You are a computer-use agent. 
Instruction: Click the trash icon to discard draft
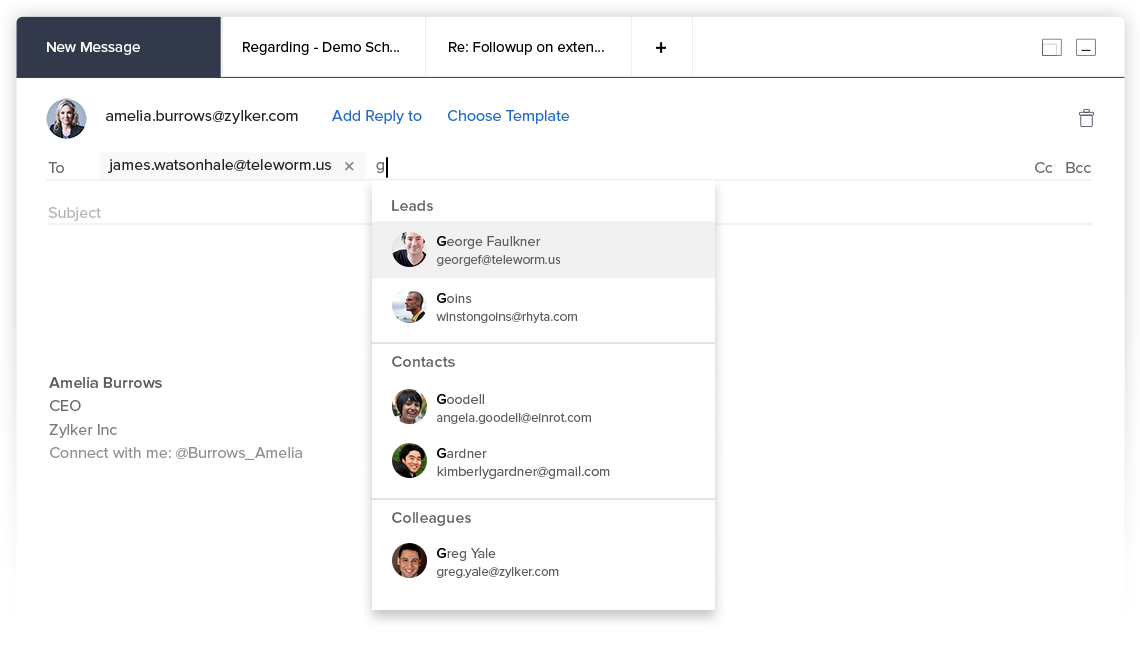tap(1086, 118)
